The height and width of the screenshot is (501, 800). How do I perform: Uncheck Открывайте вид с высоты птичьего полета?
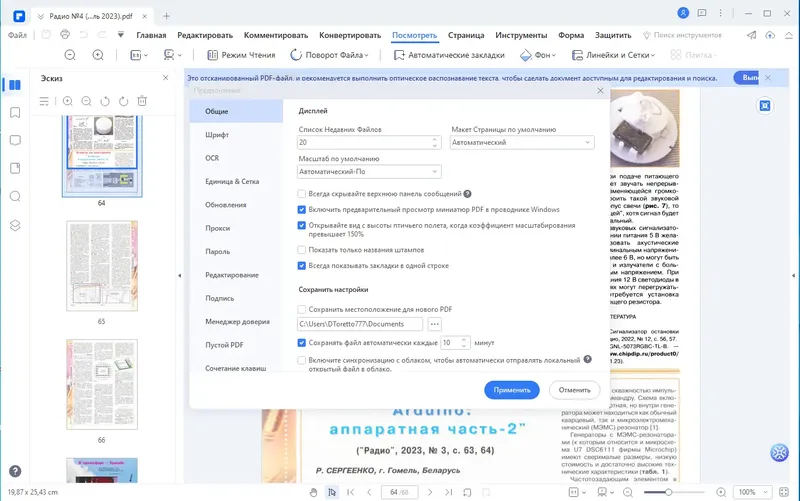point(302,226)
